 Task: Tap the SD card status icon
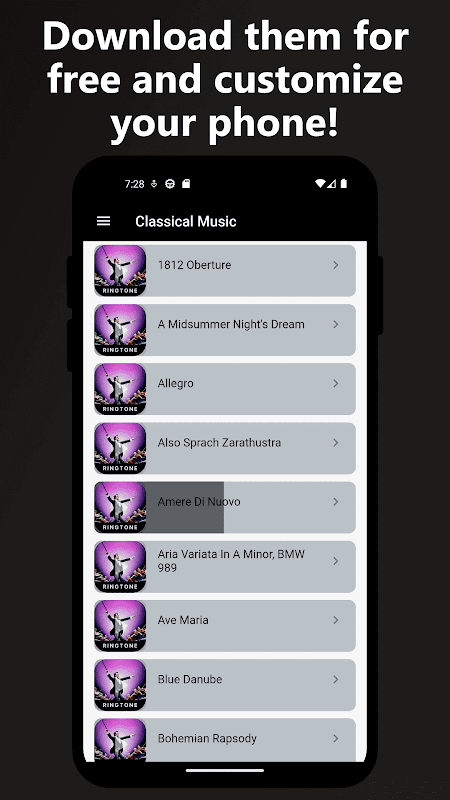pos(186,184)
